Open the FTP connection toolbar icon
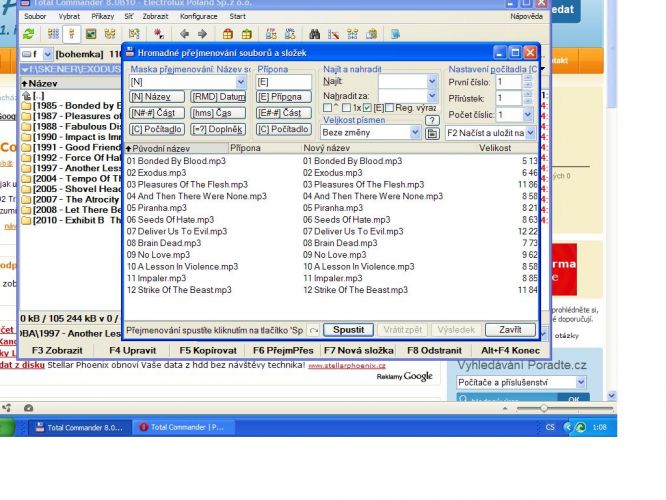 271,34
